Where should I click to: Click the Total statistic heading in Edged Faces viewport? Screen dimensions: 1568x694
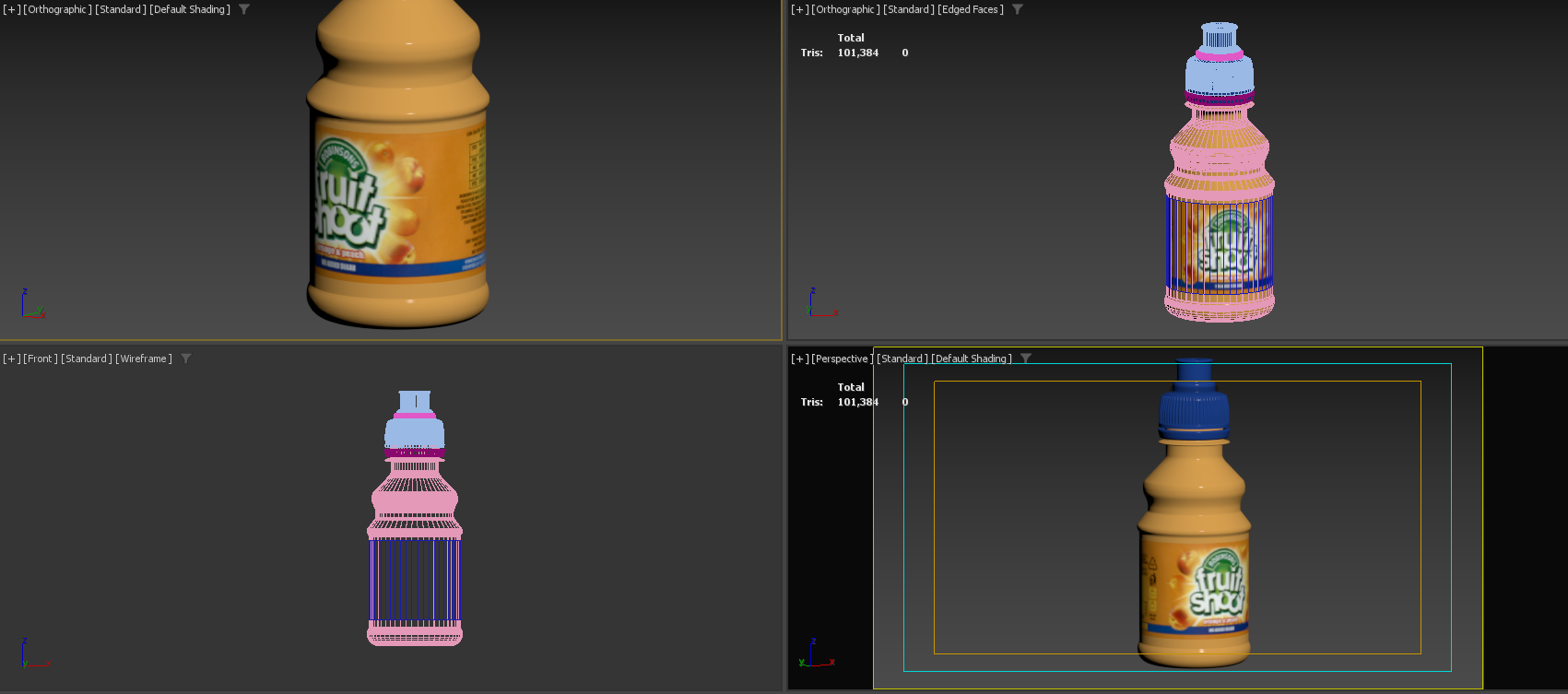click(851, 38)
